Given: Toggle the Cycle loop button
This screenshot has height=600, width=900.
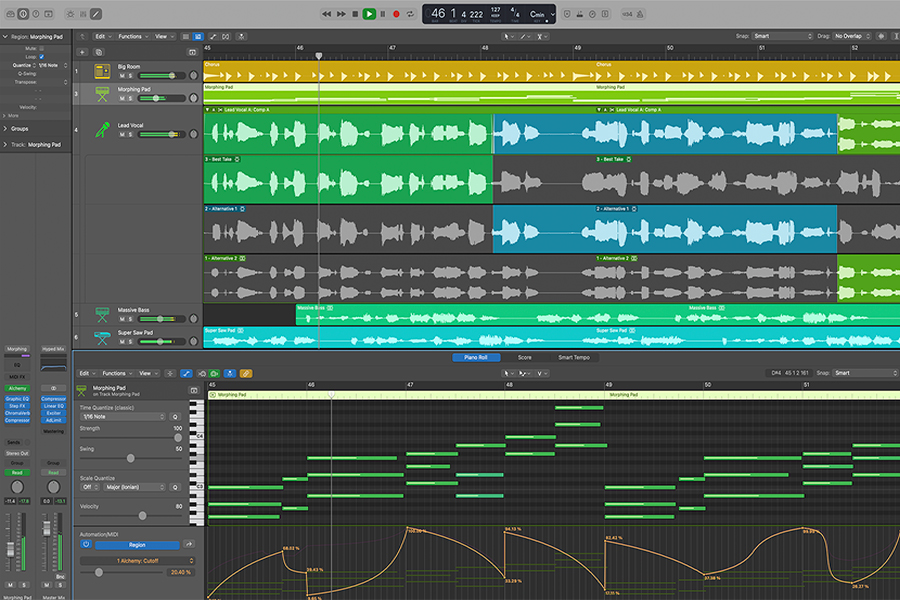Looking at the screenshot, I should click(410, 14).
